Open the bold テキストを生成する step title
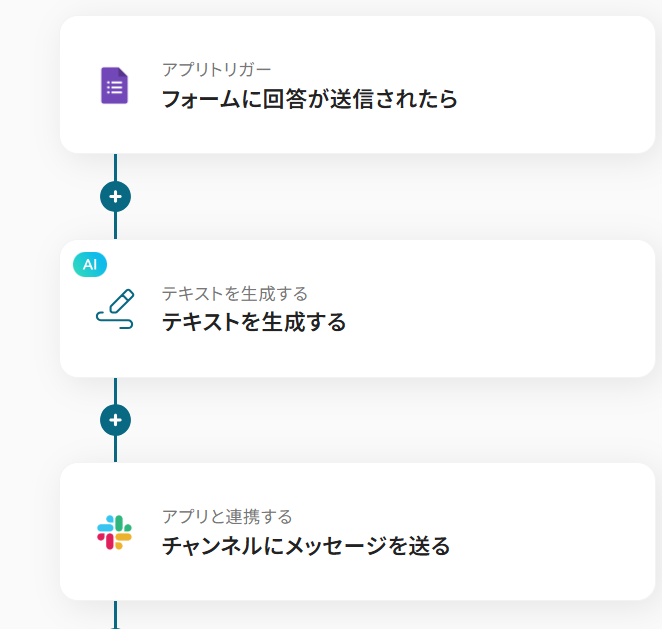Screen dimensions: 662x629 tap(254, 322)
